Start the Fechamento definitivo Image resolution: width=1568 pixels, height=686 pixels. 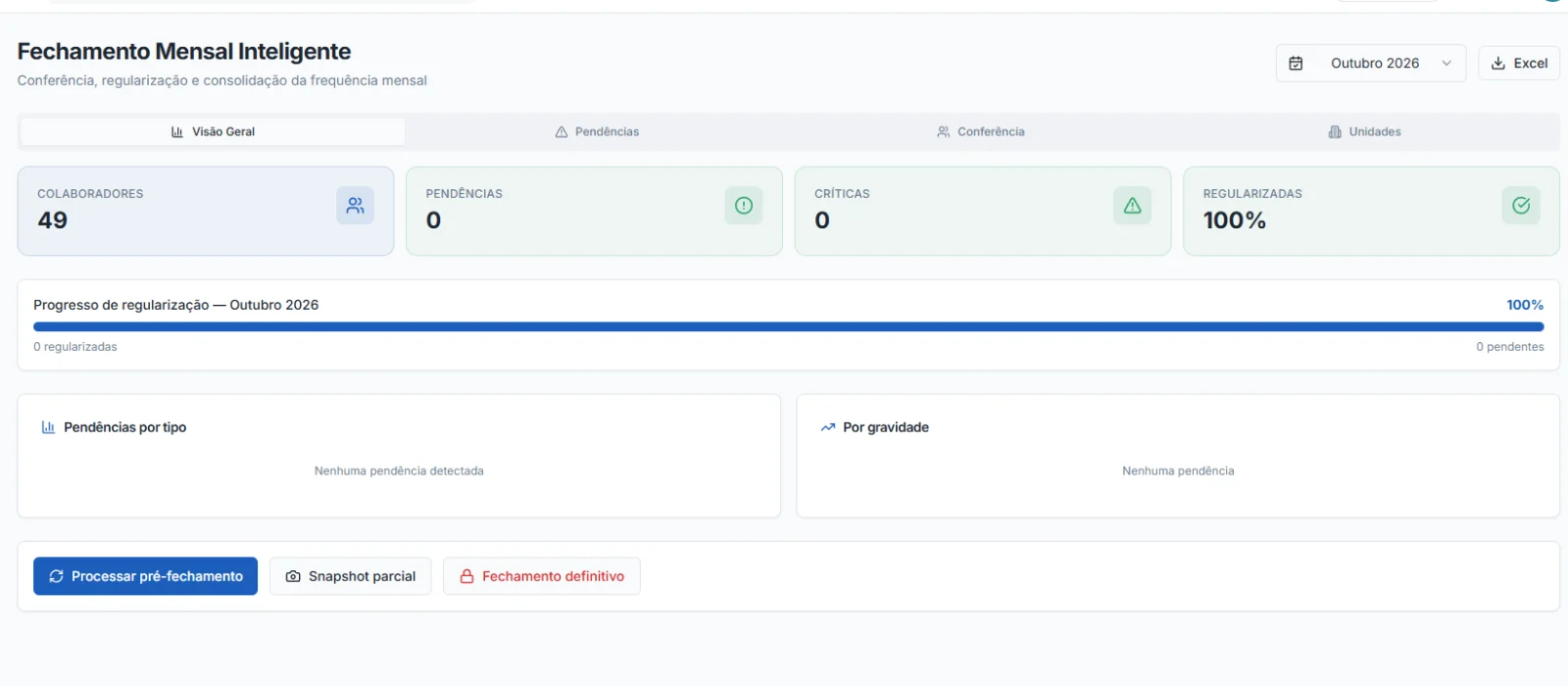point(542,576)
